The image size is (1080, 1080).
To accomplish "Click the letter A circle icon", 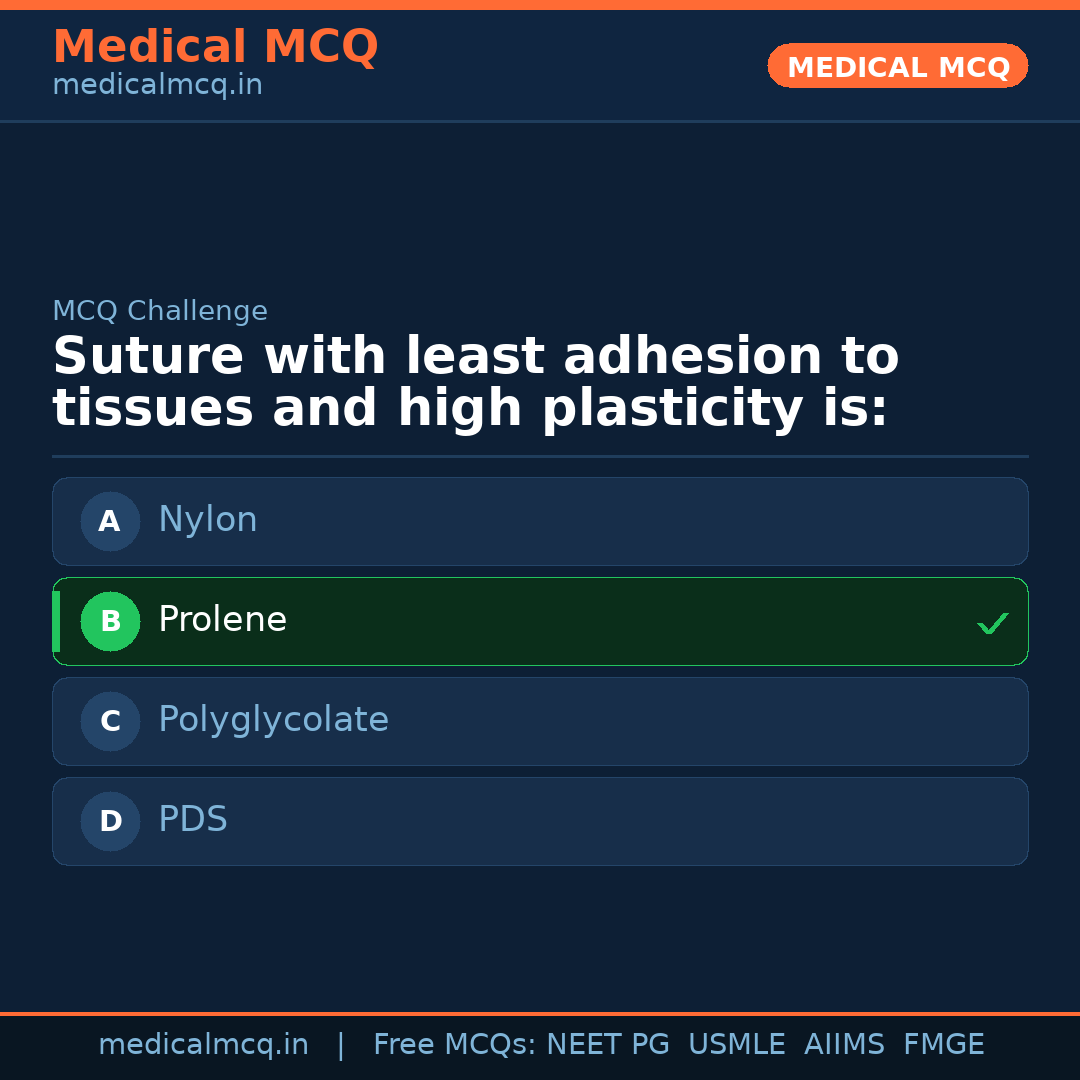I will pos(110,521).
